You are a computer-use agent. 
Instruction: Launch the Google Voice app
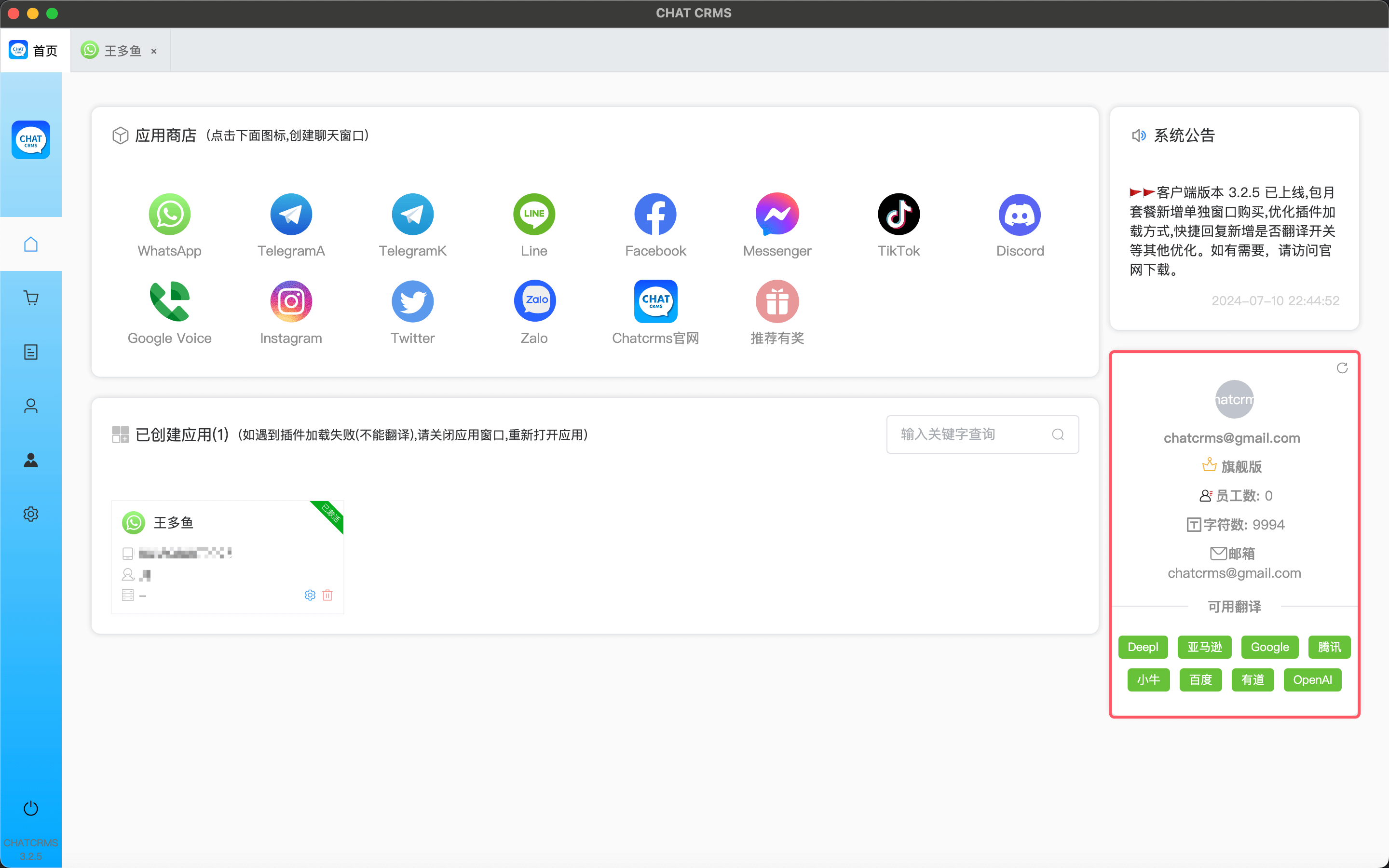pos(169,301)
